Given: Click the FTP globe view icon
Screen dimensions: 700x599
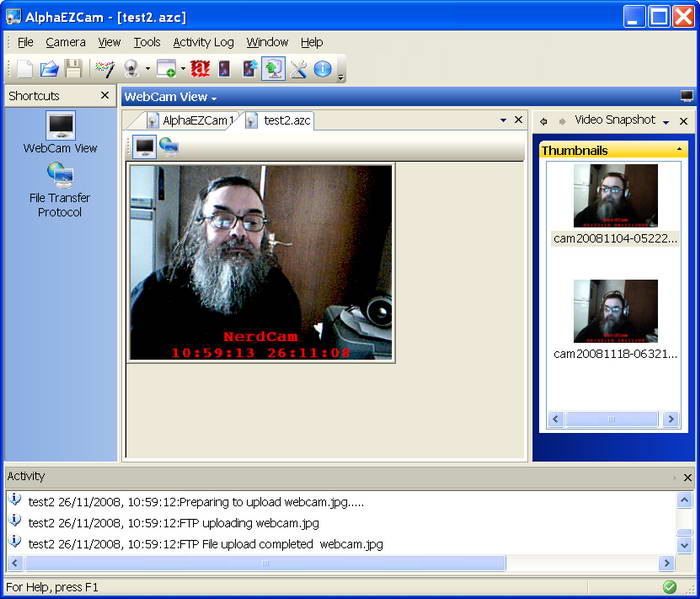Looking at the screenshot, I should 169,146.
